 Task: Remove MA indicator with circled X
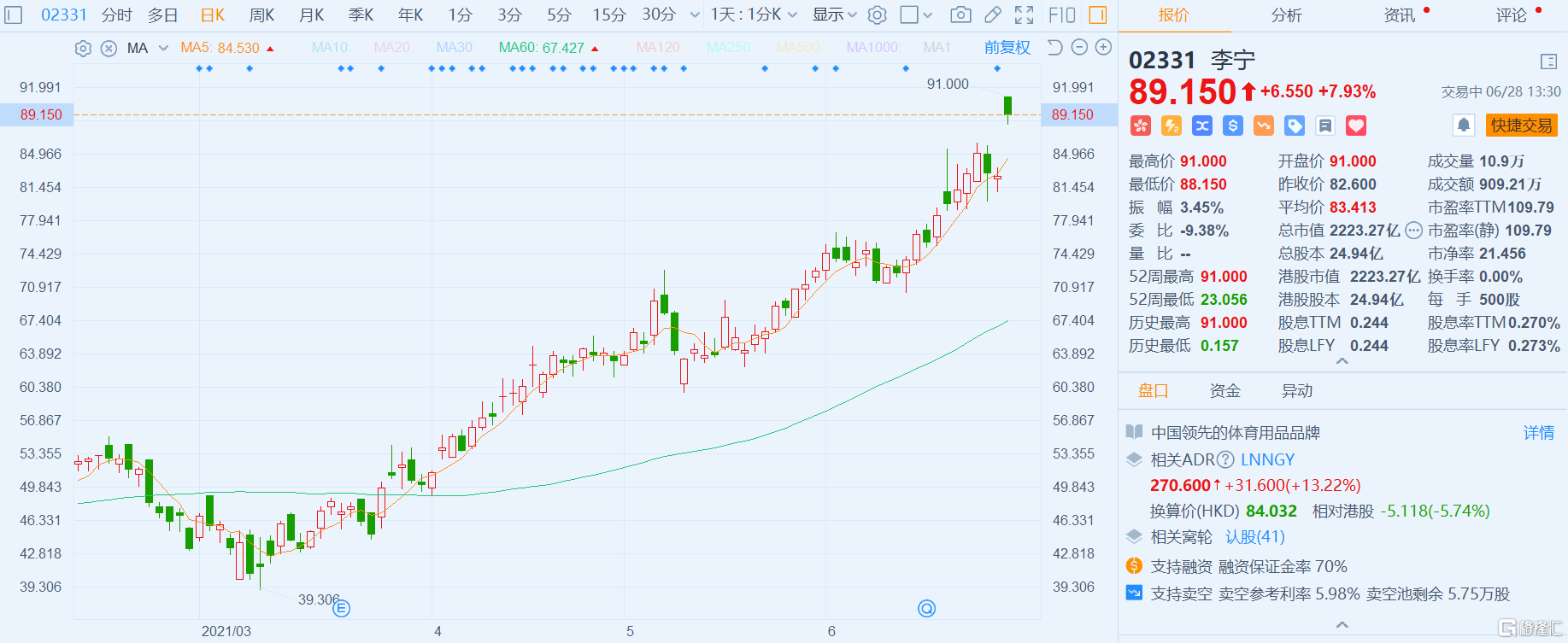click(x=109, y=48)
